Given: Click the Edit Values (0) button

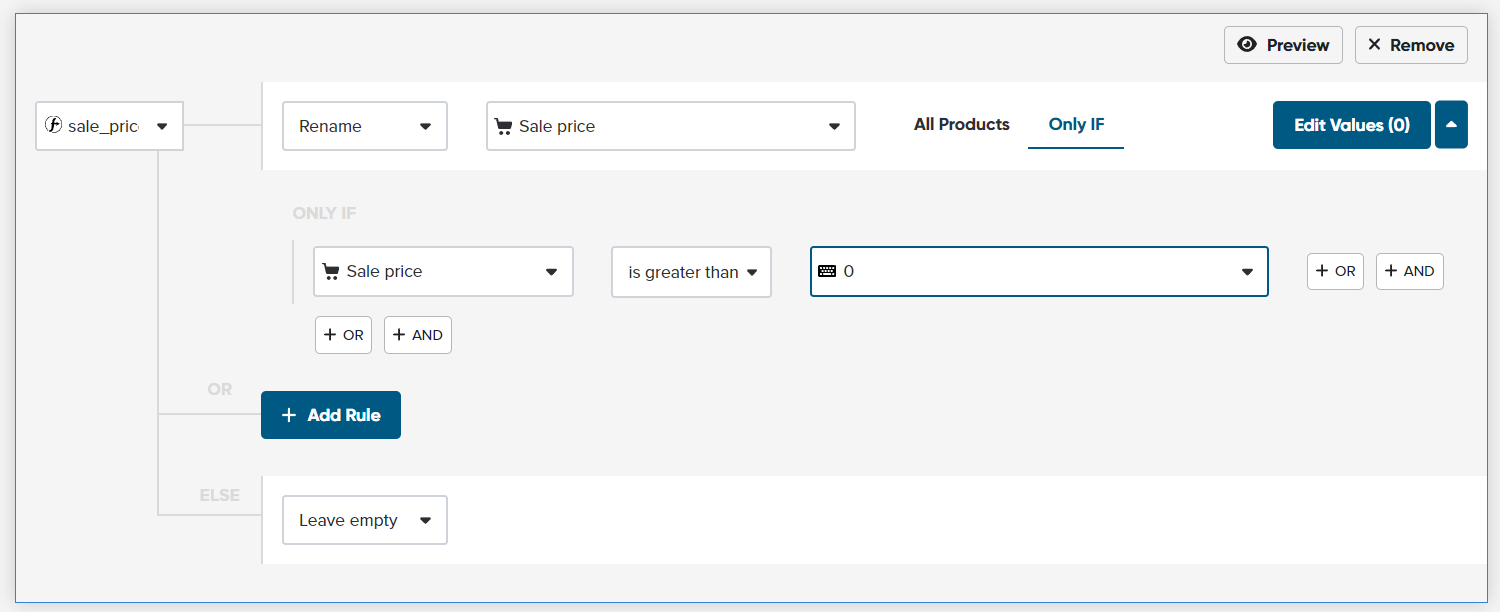Looking at the screenshot, I should (x=1351, y=125).
